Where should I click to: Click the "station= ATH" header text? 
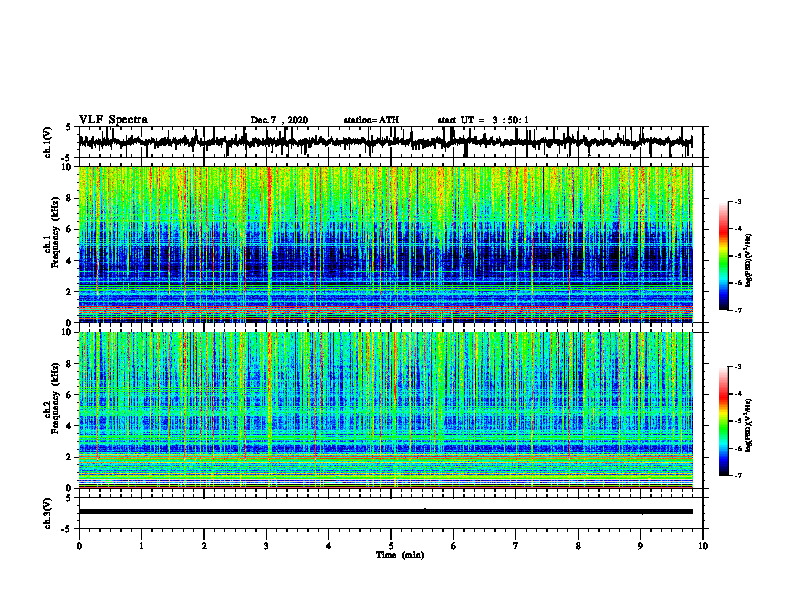point(371,120)
